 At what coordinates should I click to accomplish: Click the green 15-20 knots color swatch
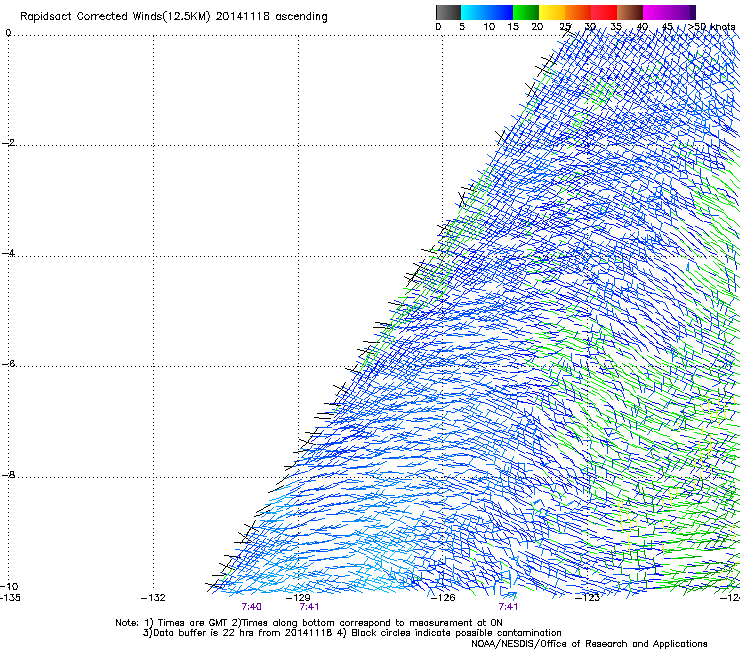click(526, 12)
